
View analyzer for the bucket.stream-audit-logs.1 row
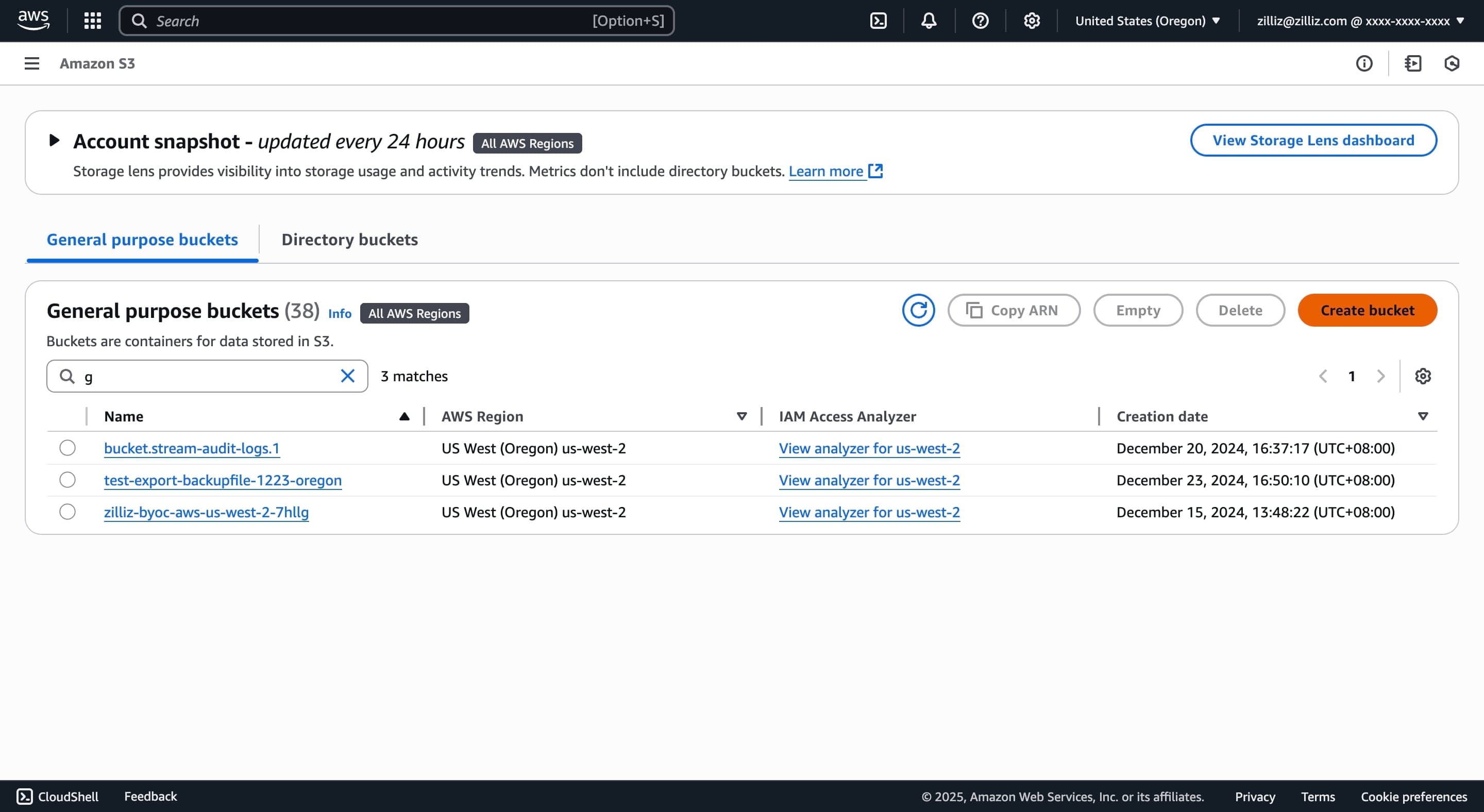869,448
